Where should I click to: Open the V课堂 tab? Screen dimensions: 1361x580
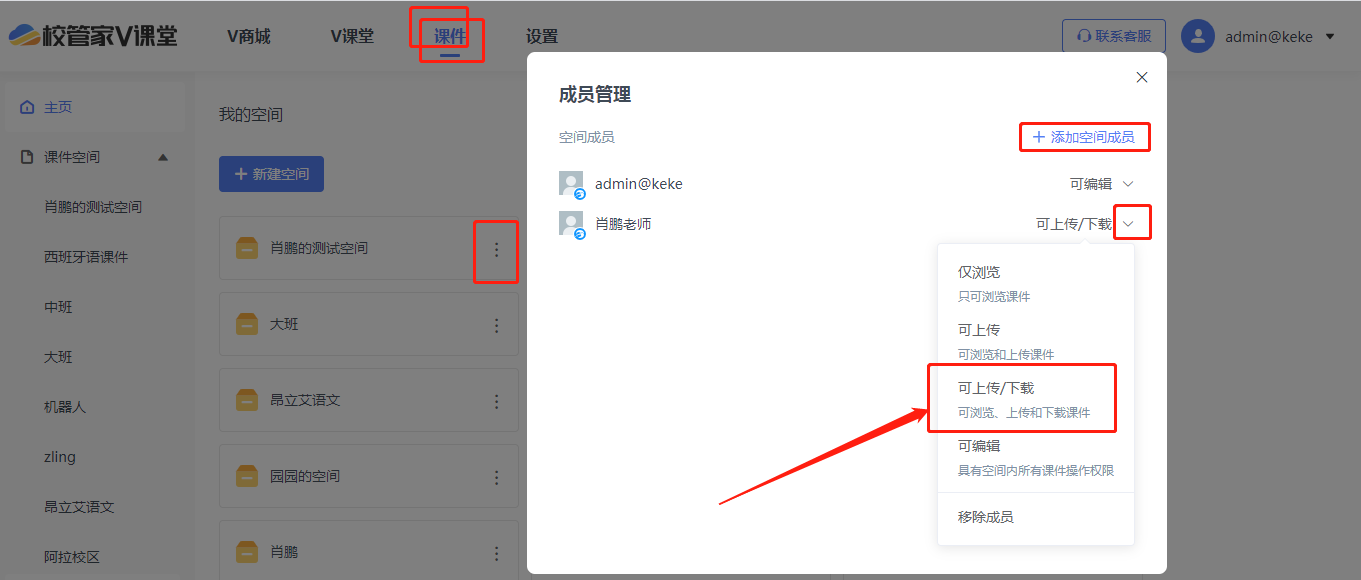click(x=352, y=37)
